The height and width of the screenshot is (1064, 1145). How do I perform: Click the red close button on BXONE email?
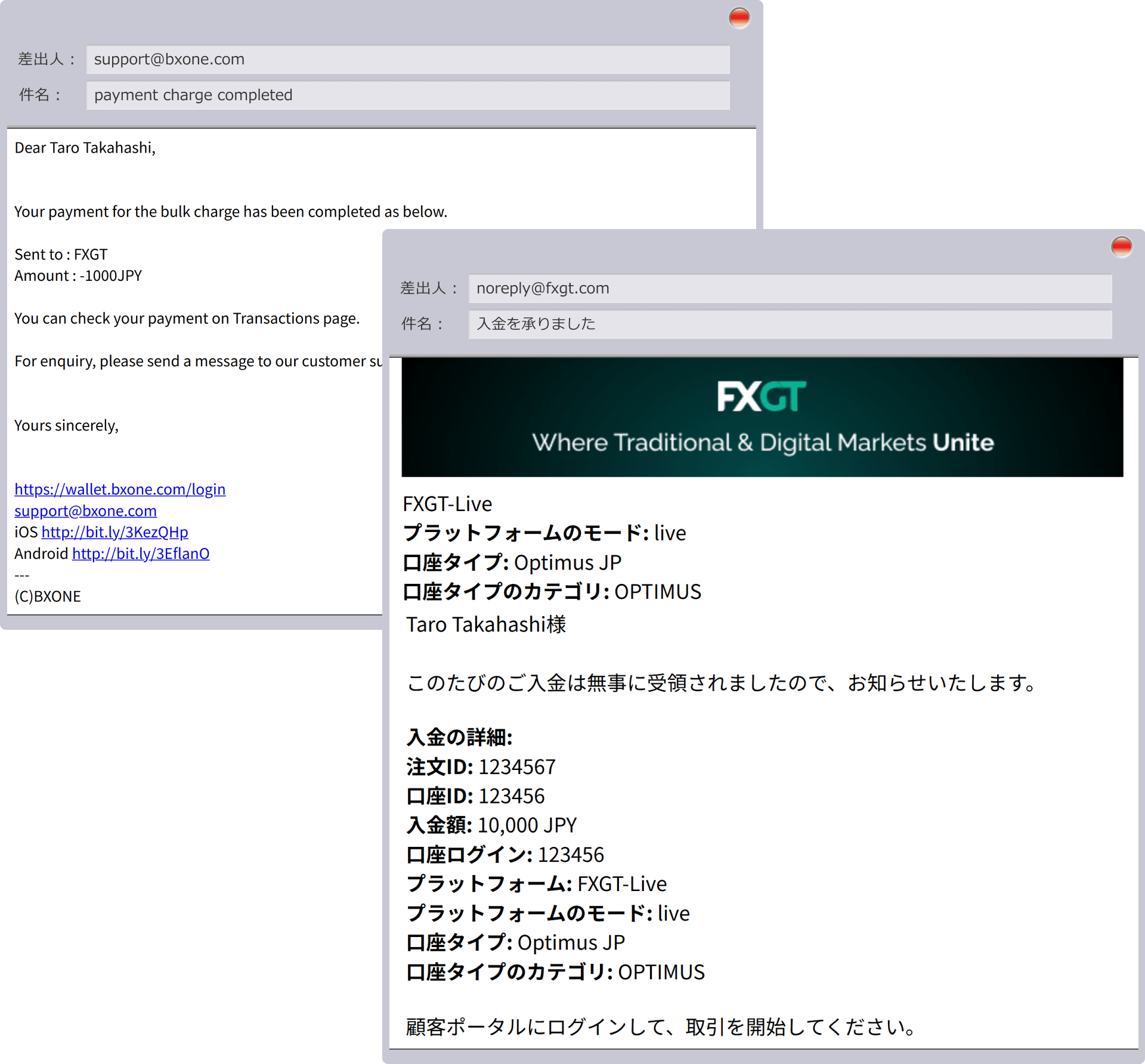(x=739, y=18)
